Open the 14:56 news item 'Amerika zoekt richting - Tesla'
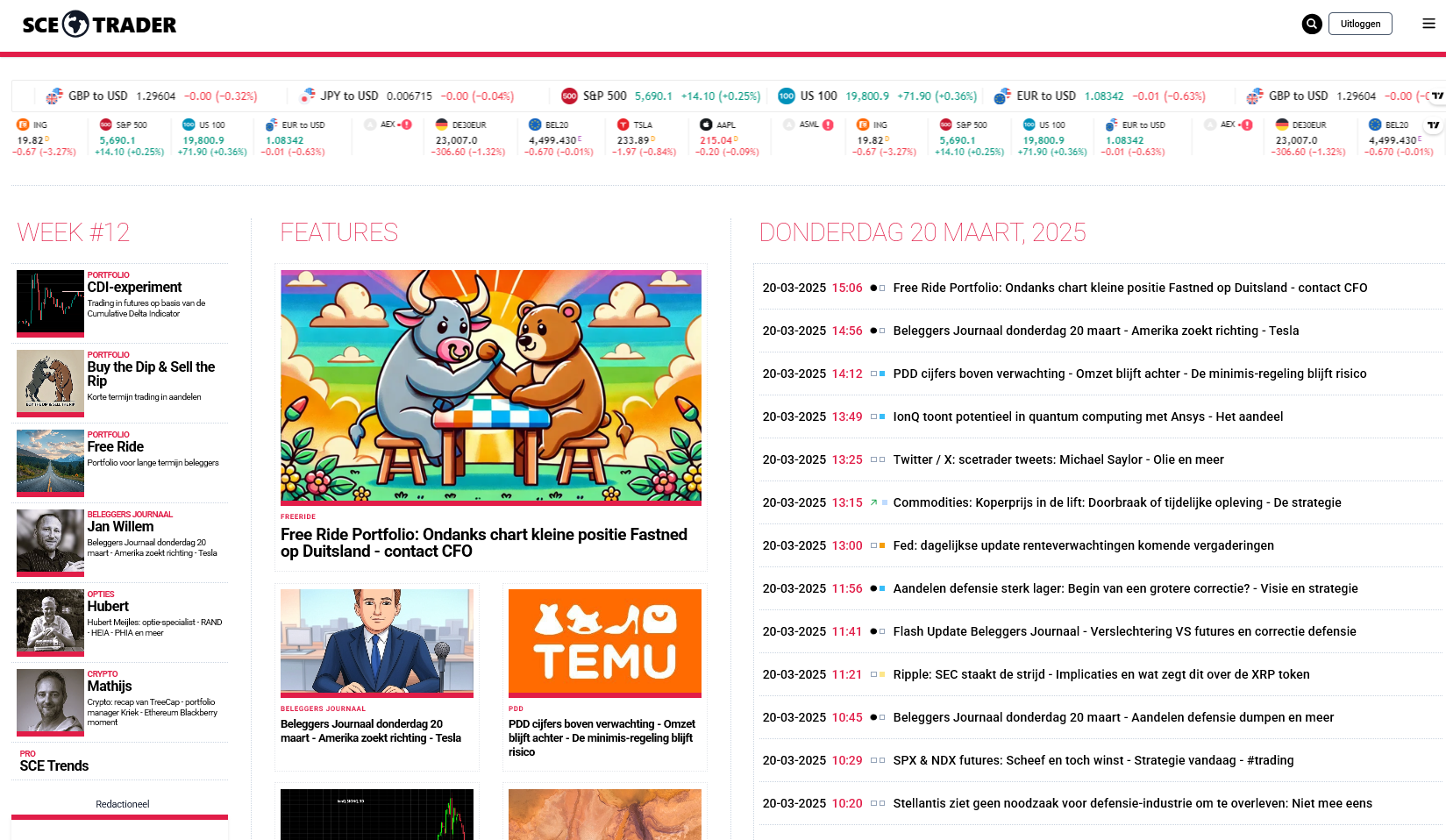This screenshot has width=1446, height=840. pos(1098,331)
